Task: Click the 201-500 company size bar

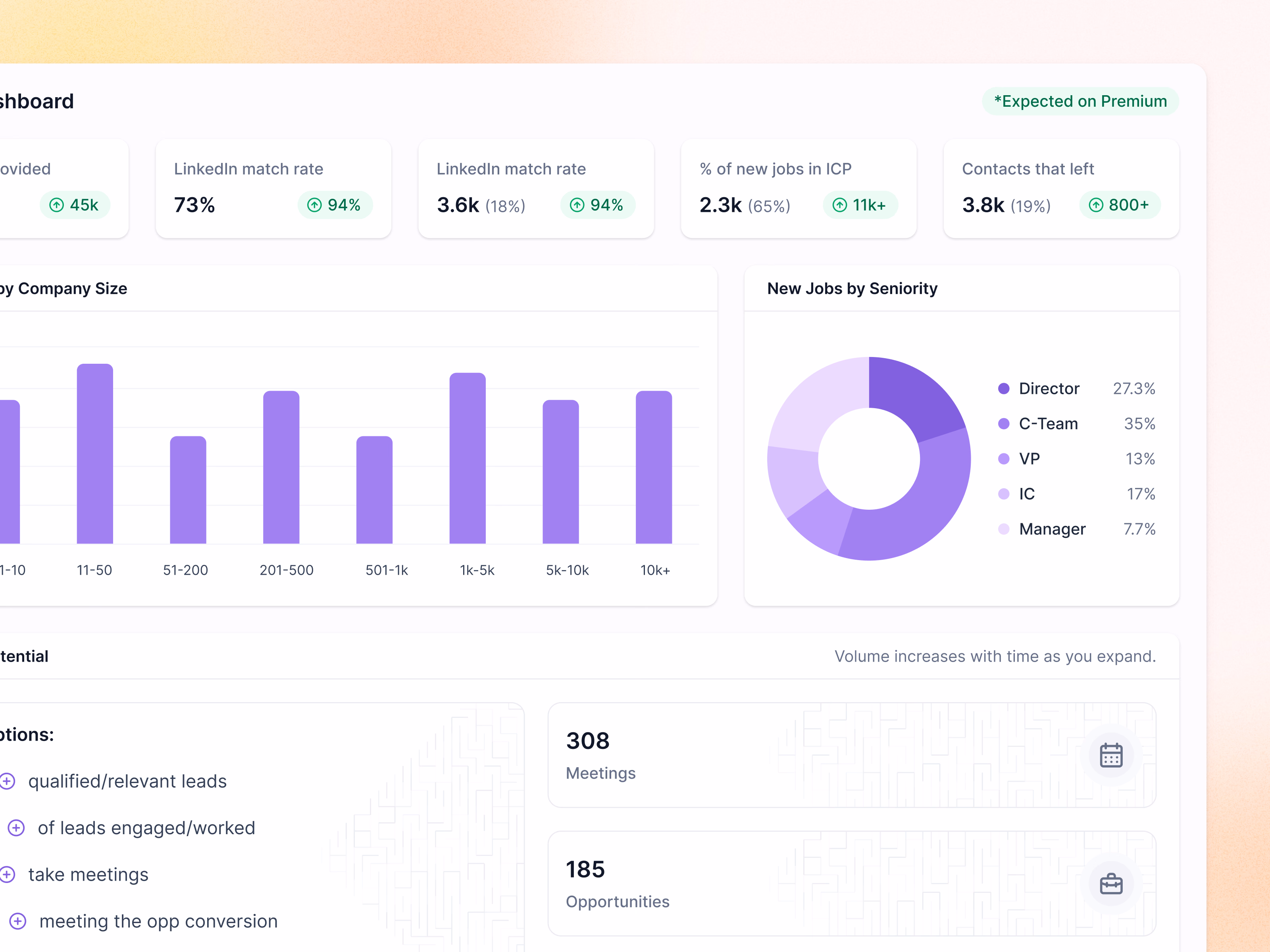Action: pyautogui.click(x=281, y=467)
